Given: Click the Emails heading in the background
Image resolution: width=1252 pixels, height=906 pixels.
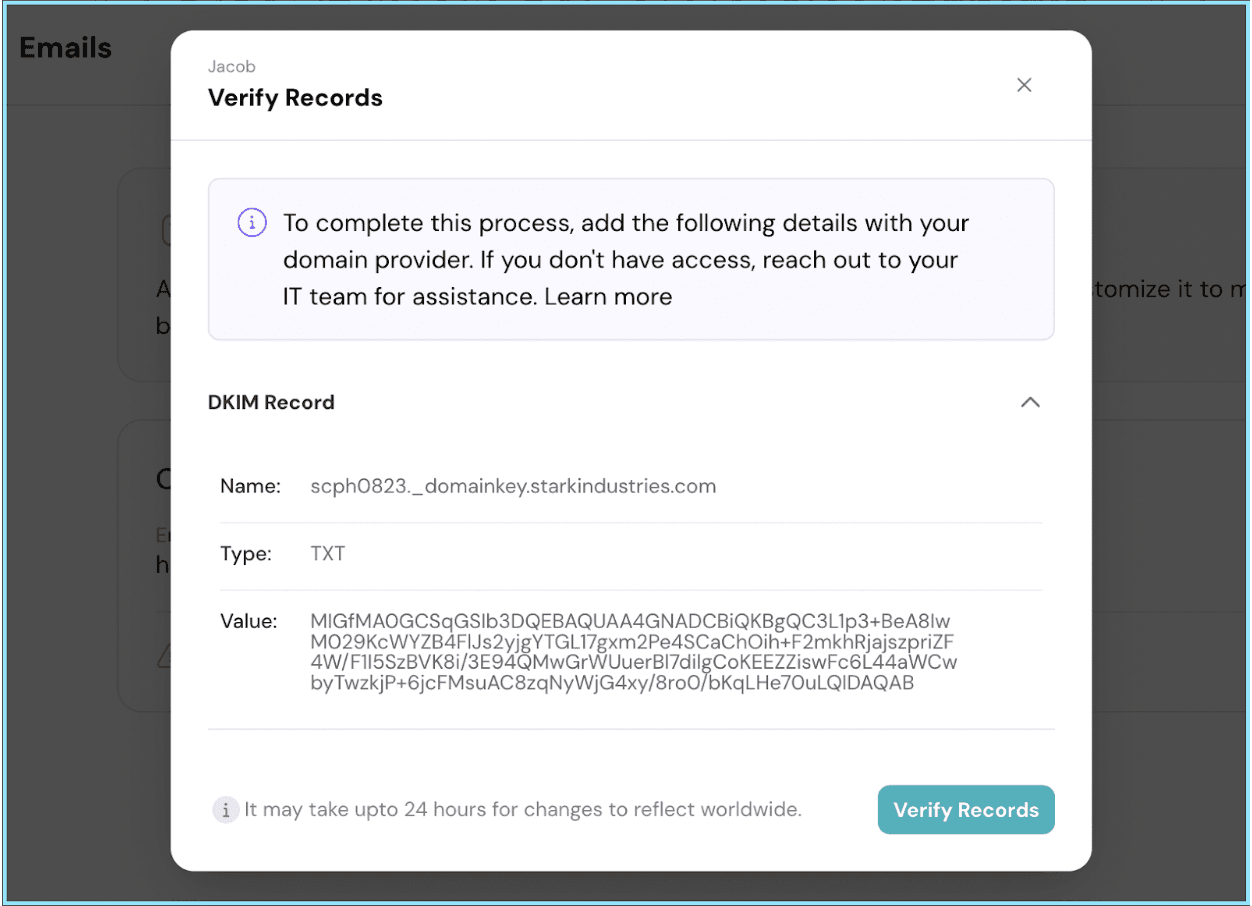Looking at the screenshot, I should pyautogui.click(x=66, y=48).
